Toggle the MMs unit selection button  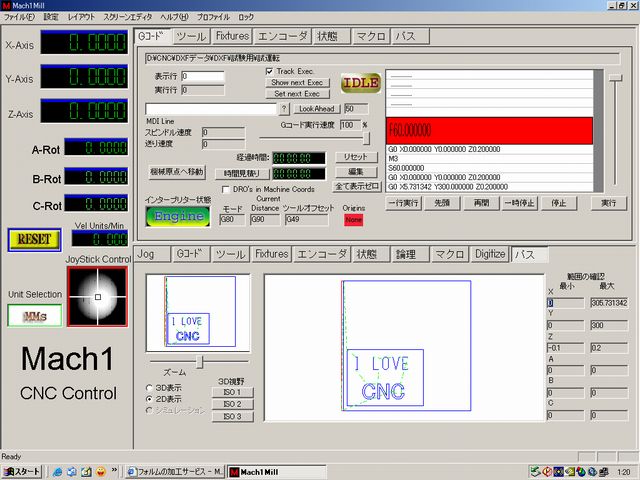click(x=35, y=316)
